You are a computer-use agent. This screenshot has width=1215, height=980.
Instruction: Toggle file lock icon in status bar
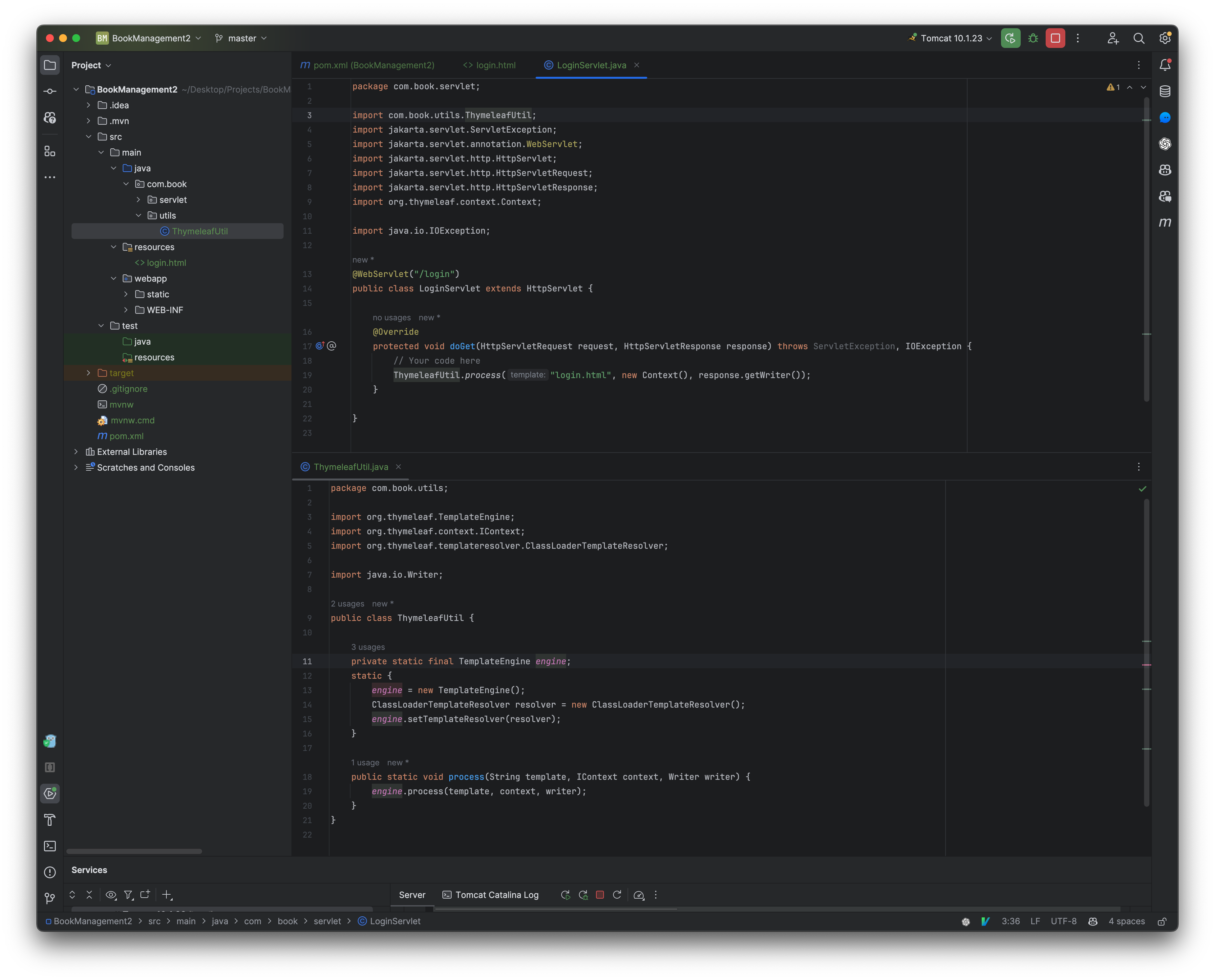pos(1162,921)
